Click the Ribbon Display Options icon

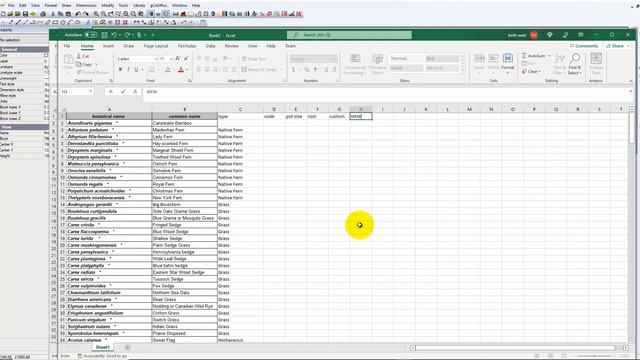point(581,35)
